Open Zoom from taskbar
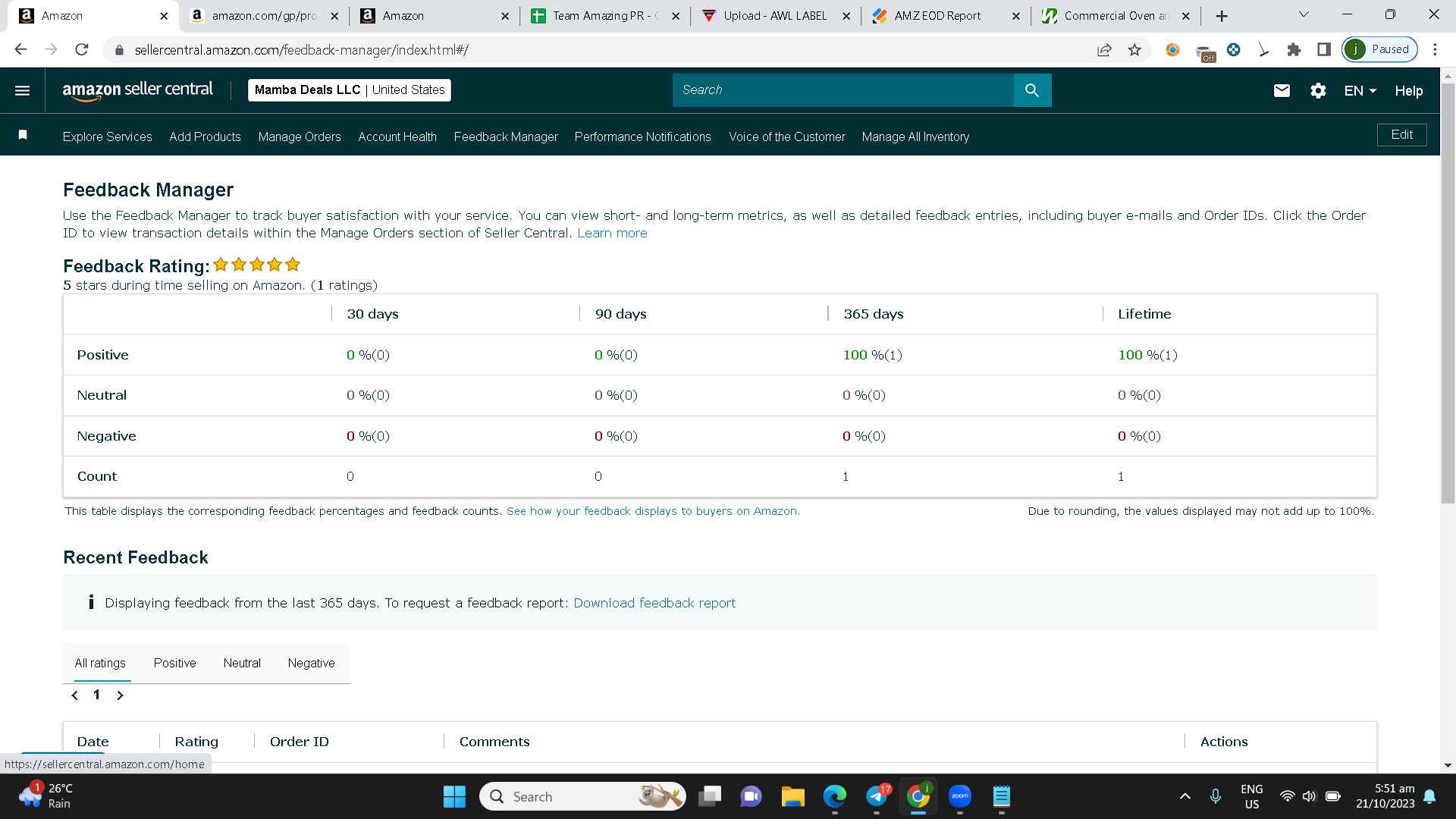This screenshot has width=1456, height=819. click(x=960, y=796)
